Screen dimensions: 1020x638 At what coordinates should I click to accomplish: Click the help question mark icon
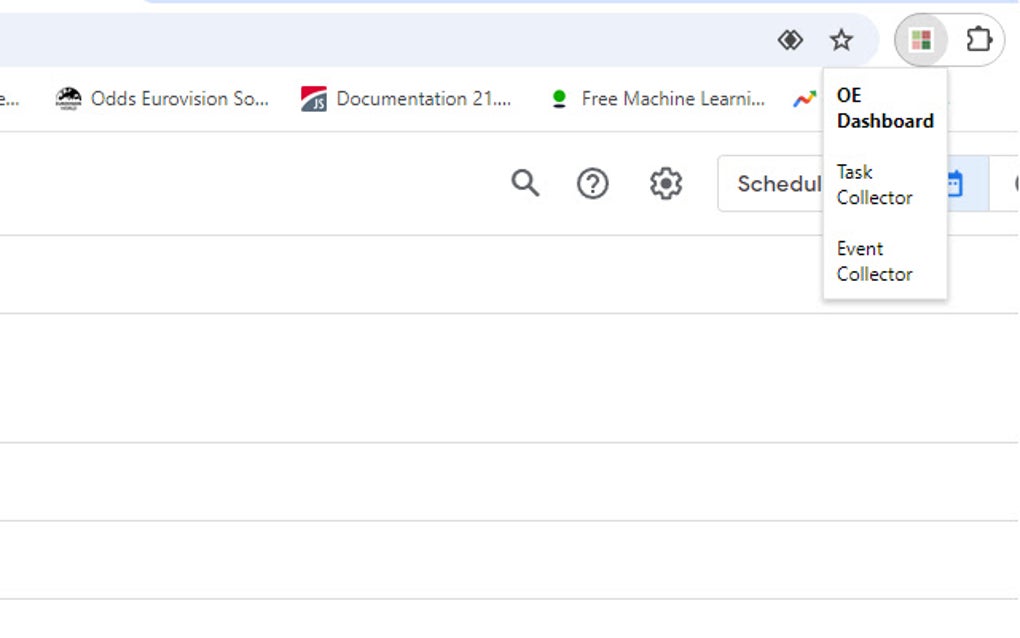[592, 183]
